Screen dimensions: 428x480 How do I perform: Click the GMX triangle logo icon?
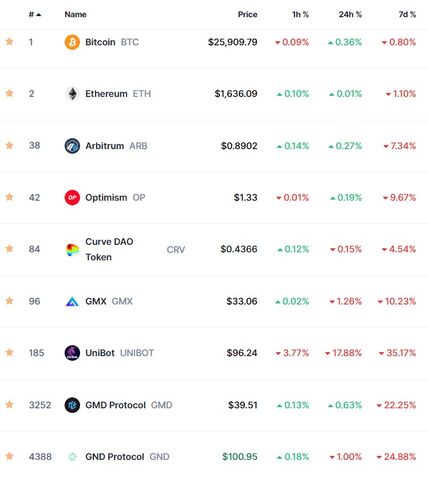(72, 302)
